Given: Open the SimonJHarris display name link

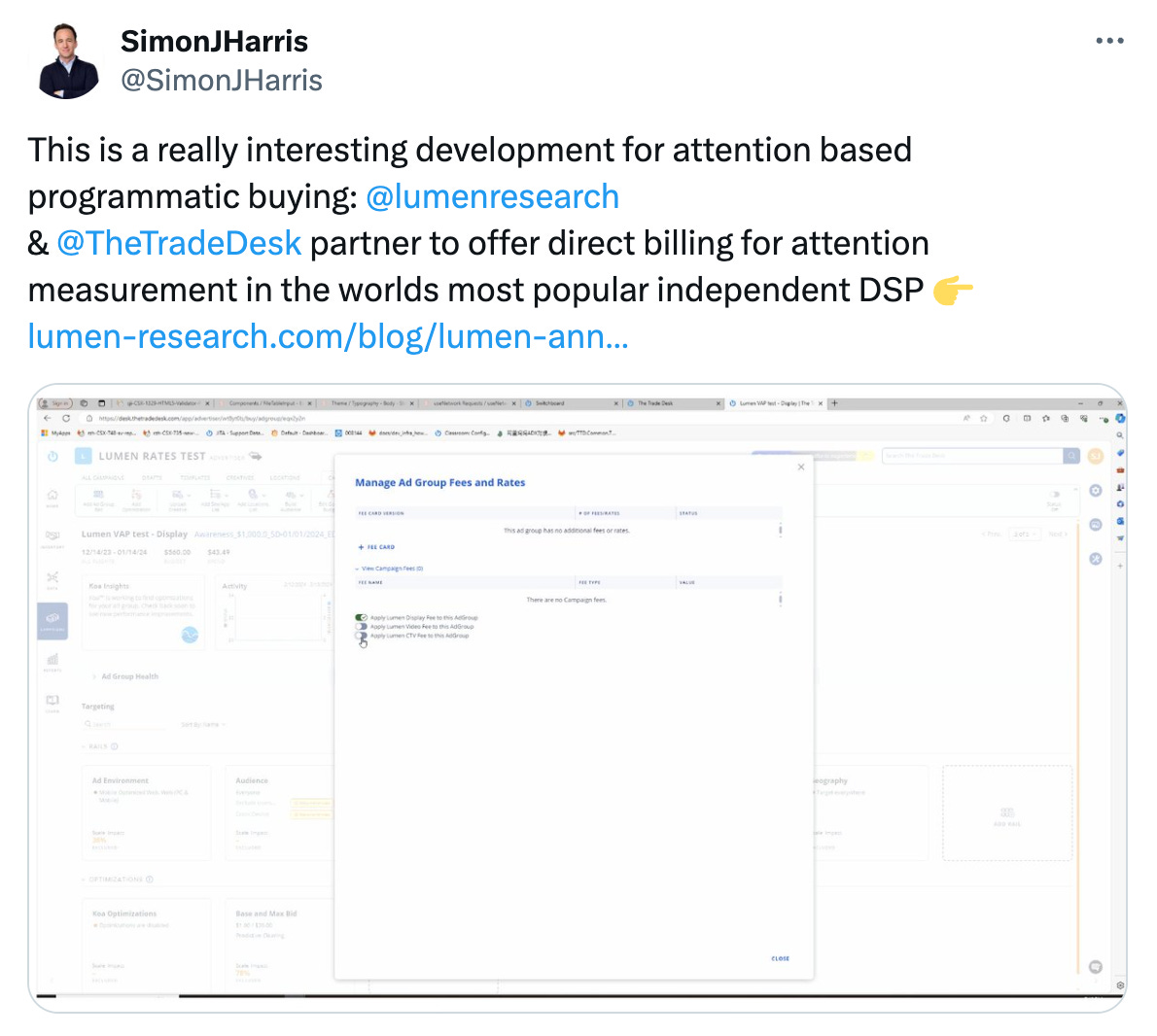Looking at the screenshot, I should pyautogui.click(x=214, y=41).
